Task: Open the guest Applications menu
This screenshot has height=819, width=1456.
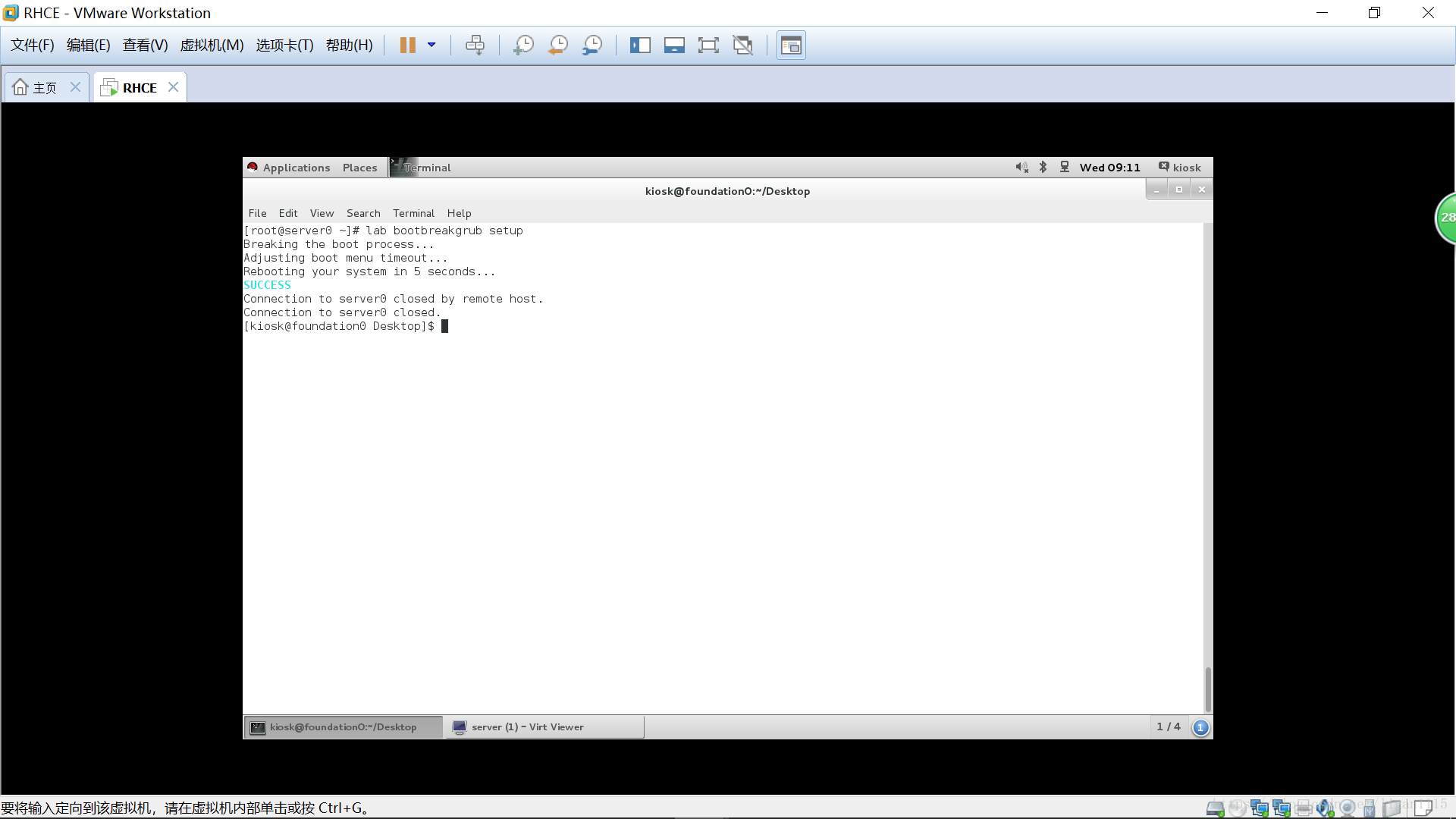Action: pyautogui.click(x=296, y=168)
